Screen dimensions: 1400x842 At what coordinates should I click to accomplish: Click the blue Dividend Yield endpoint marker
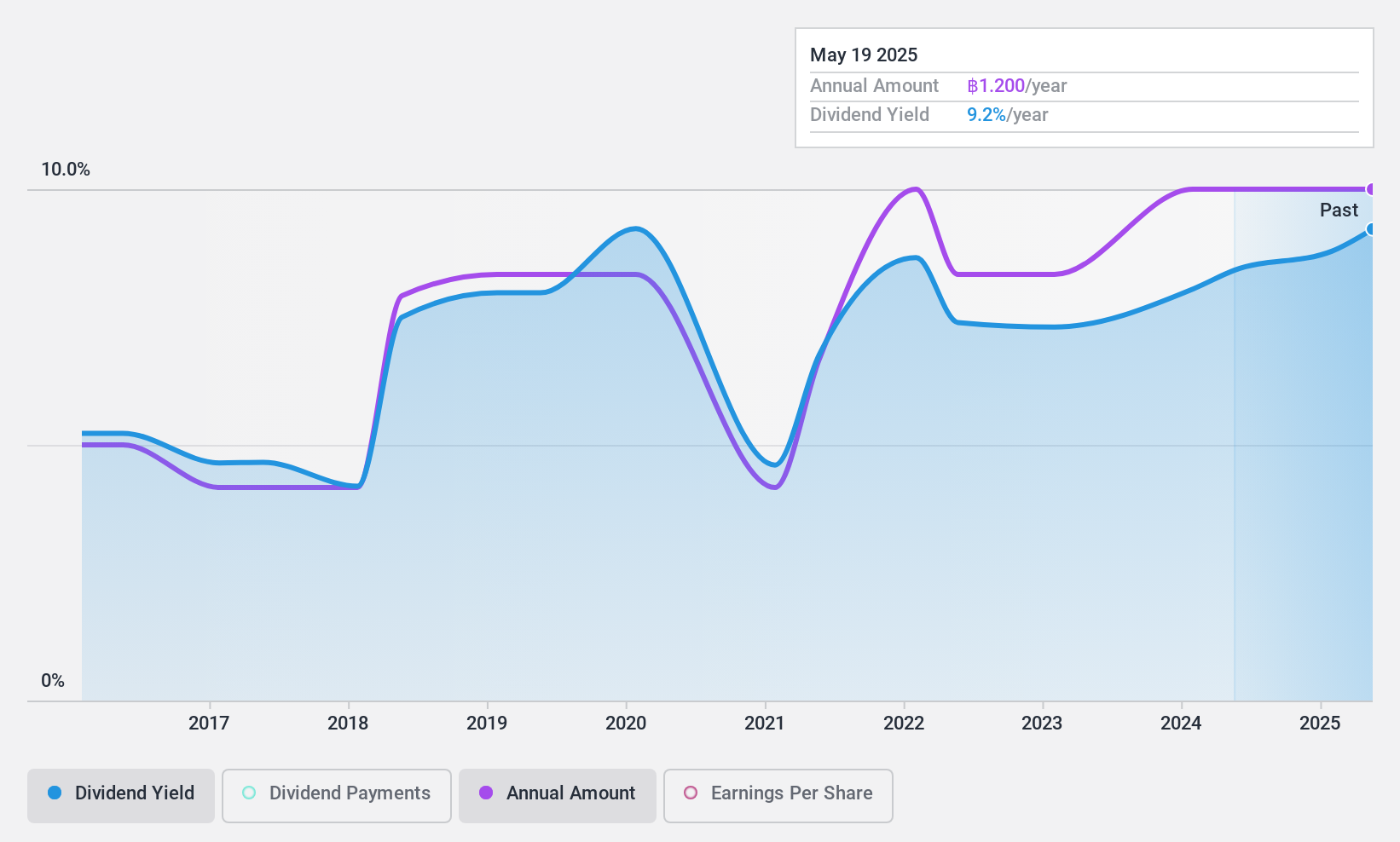(1370, 229)
